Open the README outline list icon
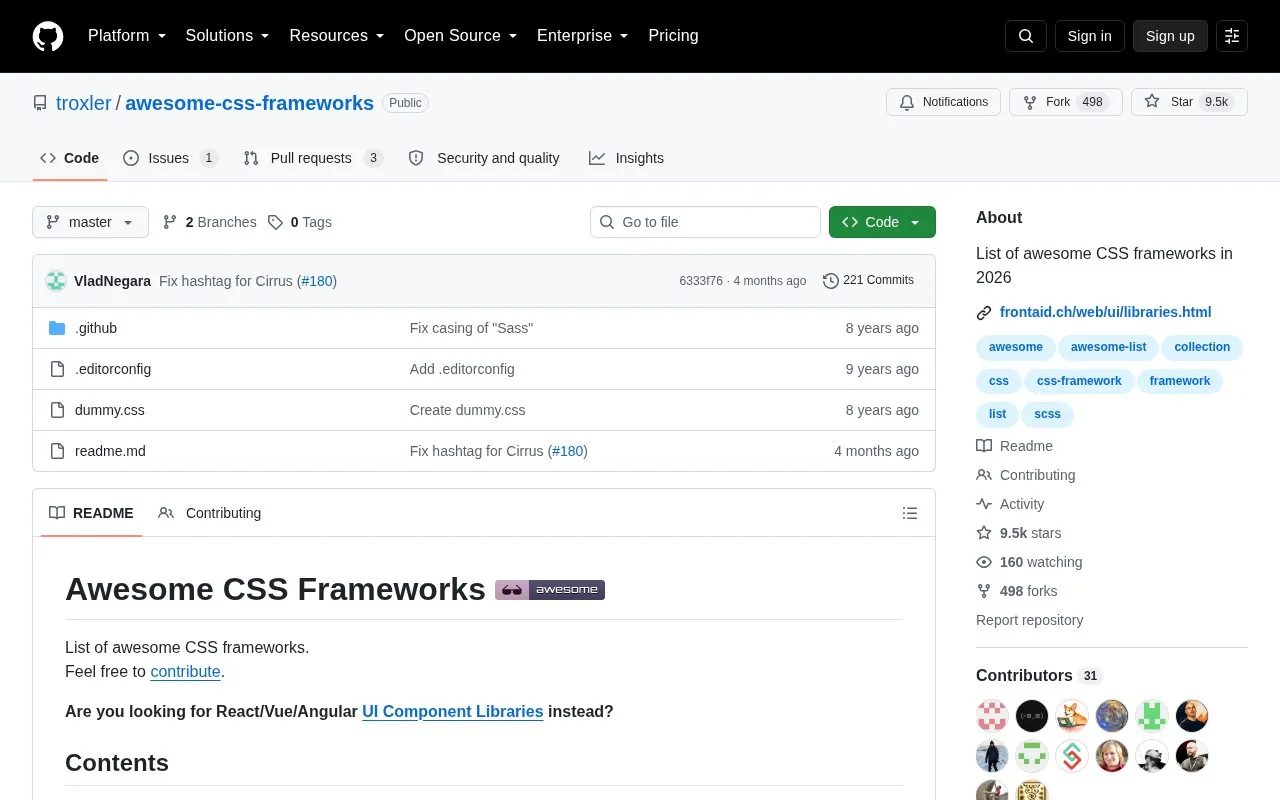This screenshot has width=1280, height=800. point(910,513)
